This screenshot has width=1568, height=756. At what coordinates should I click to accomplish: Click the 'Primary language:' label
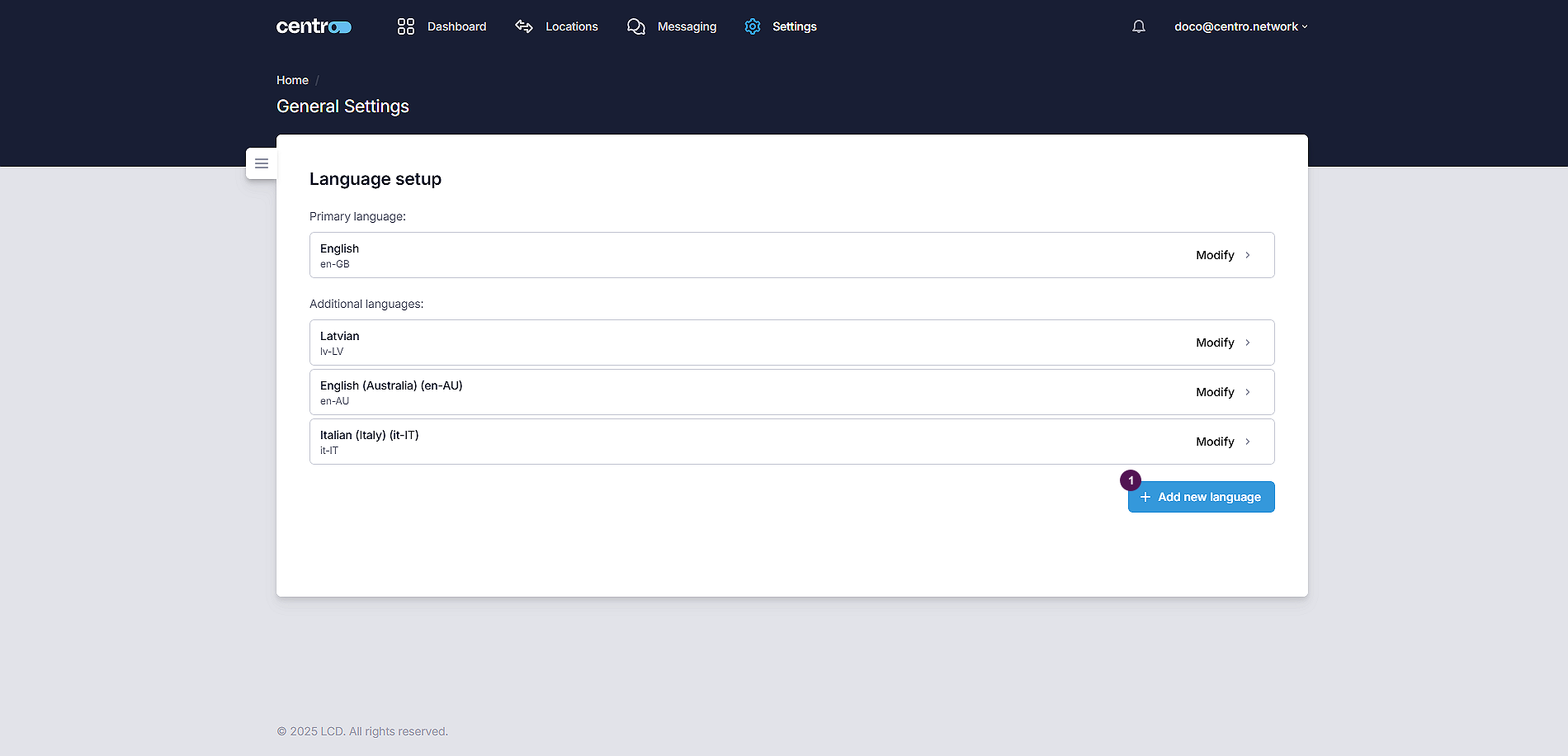click(x=357, y=216)
